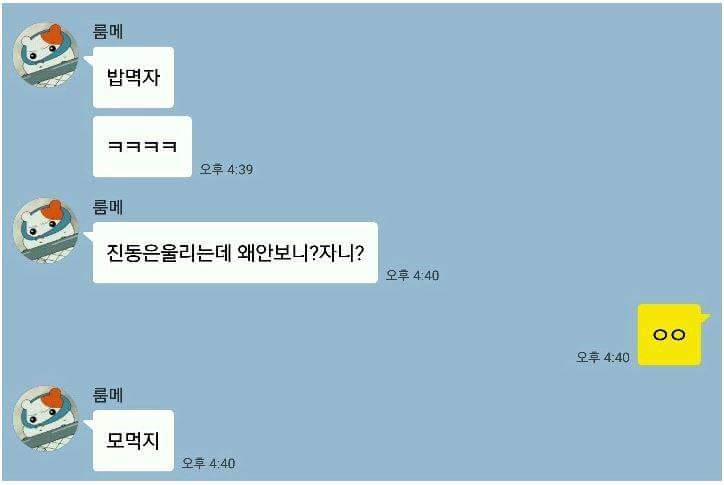Viewport: 724px width, 485px height.
Task: Click sender name 룸메 above 진동은울리는데 bubble
Action: (108, 207)
